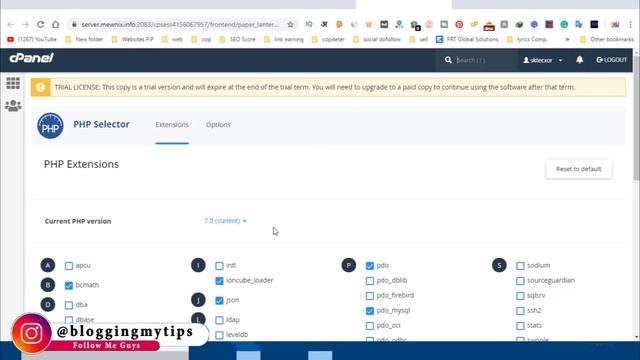Screen dimensions: 640x360
Task: Open the social dofollow bookmark folder
Action: [377, 39]
